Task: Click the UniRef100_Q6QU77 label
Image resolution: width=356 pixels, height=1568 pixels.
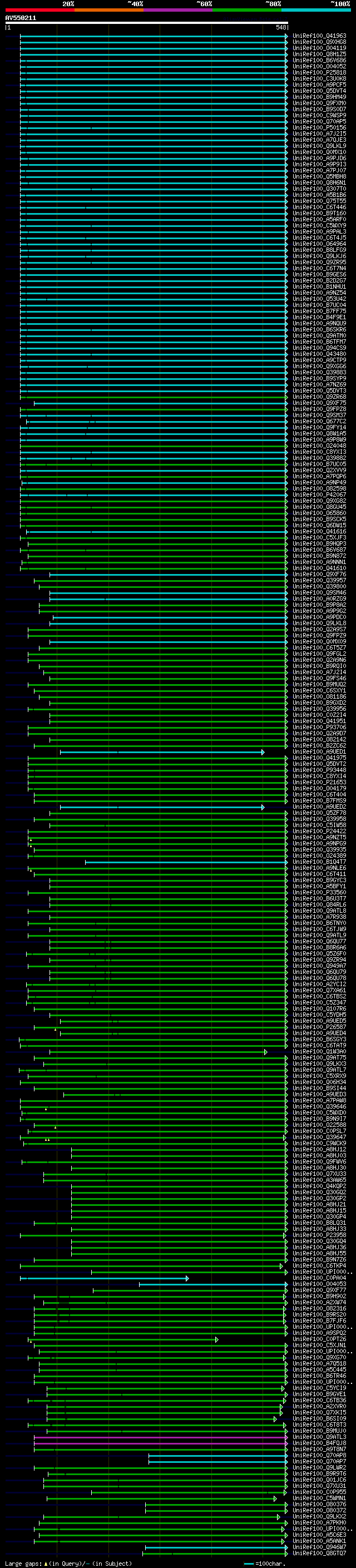Action: click(x=319, y=942)
